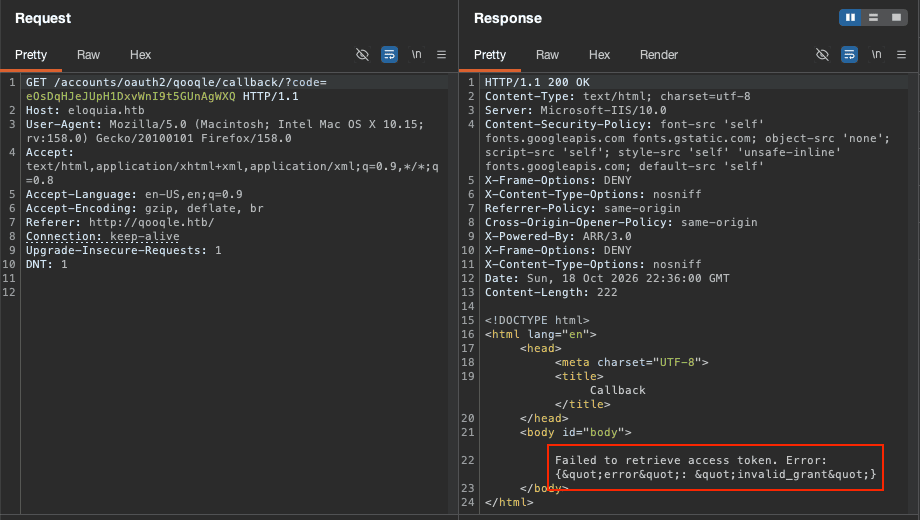Screen dimensions: 920x520
Task: Click the Content-Security-Policy response header
Action: pos(687,145)
